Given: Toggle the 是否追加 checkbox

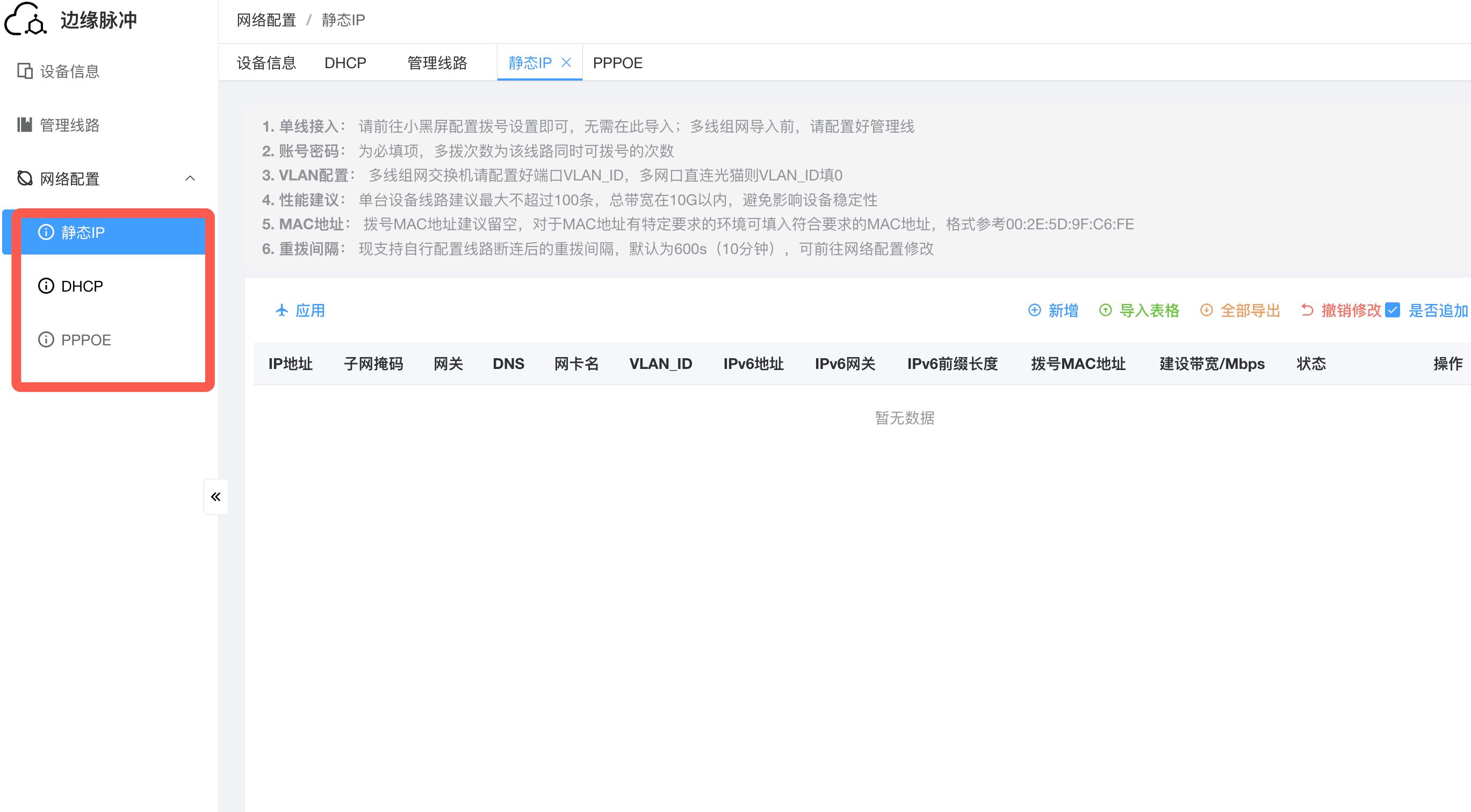Looking at the screenshot, I should [1392, 310].
